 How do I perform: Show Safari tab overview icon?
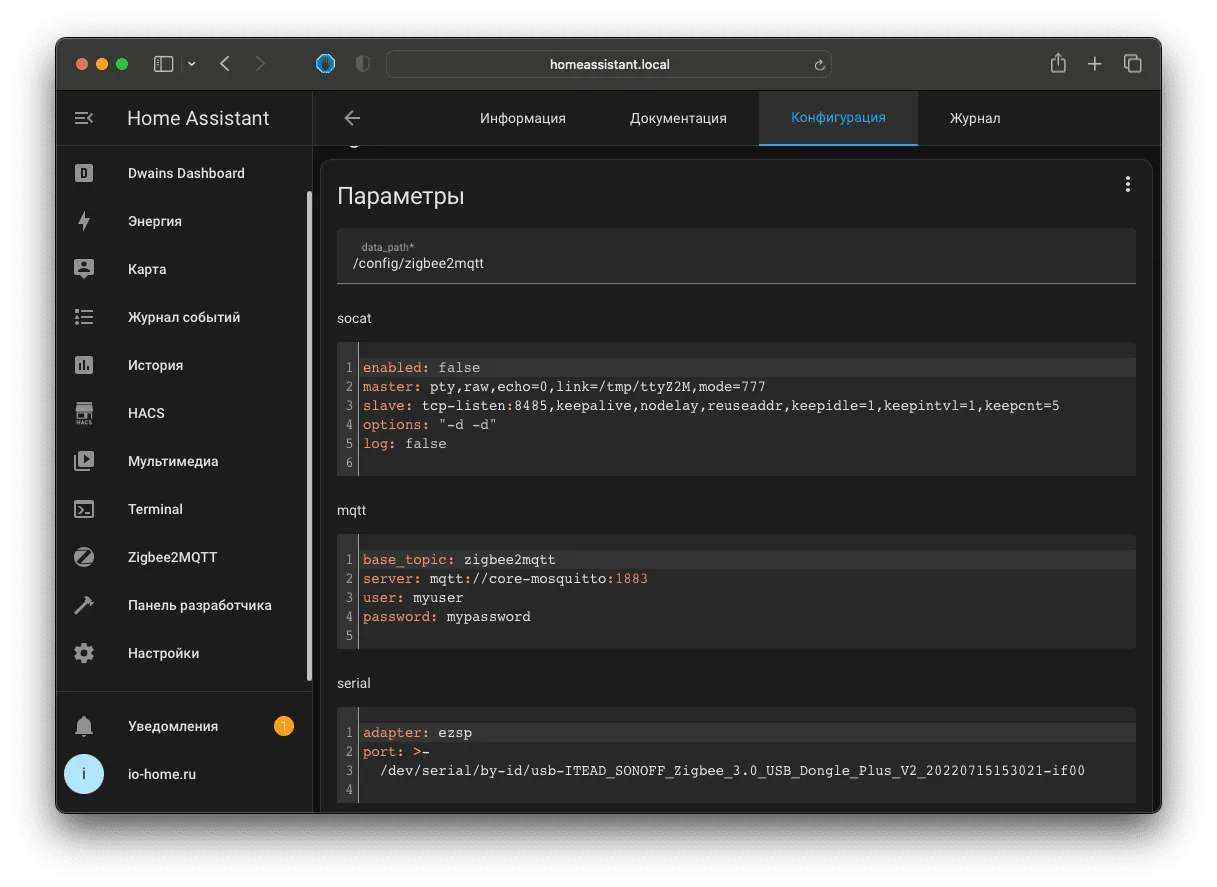point(1132,64)
